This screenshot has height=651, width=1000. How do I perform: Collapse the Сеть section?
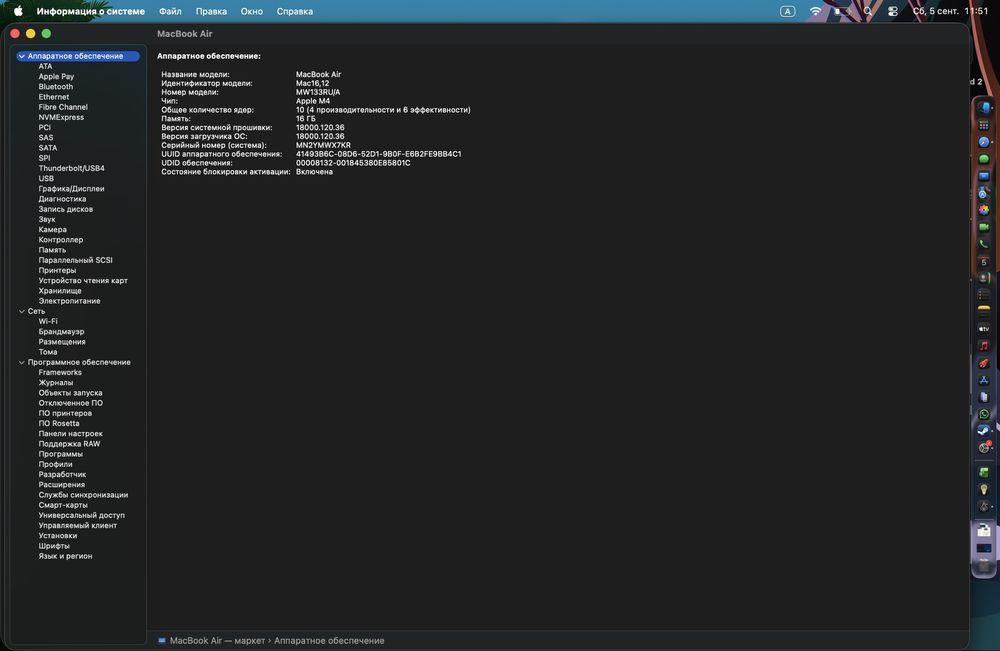[x=22, y=311]
